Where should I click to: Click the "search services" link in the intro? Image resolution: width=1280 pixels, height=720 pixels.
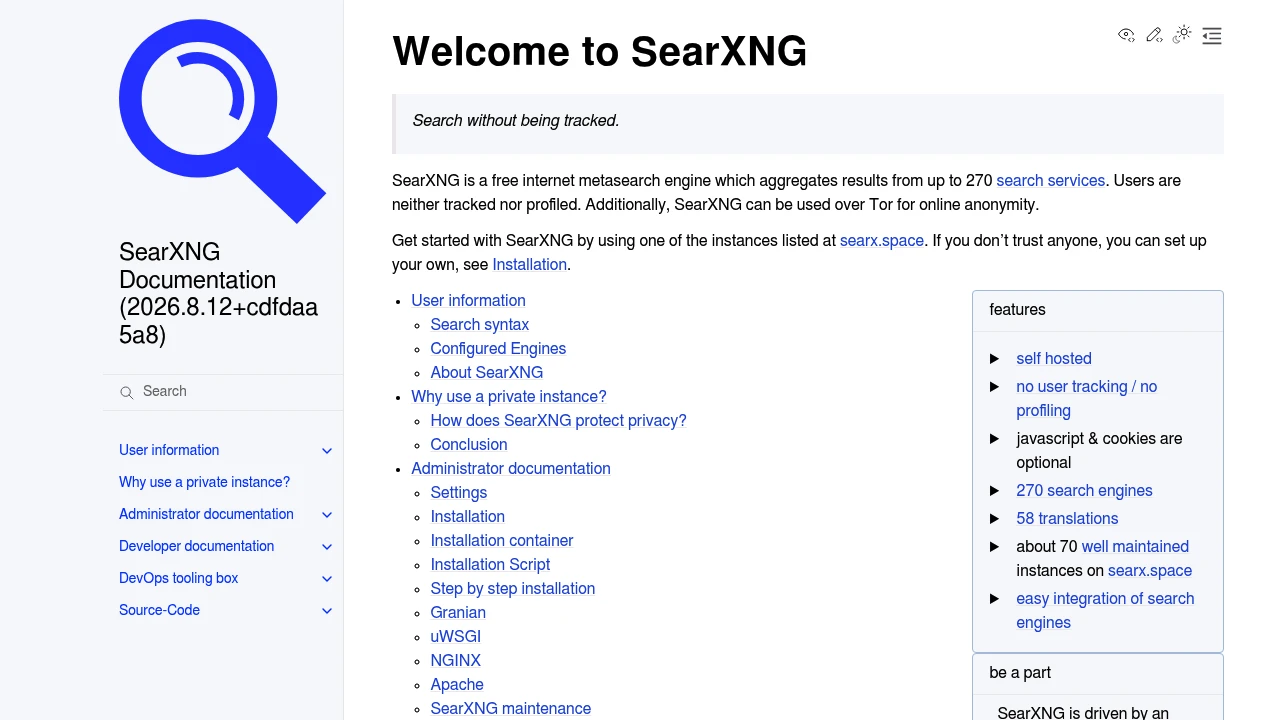[x=1050, y=181]
